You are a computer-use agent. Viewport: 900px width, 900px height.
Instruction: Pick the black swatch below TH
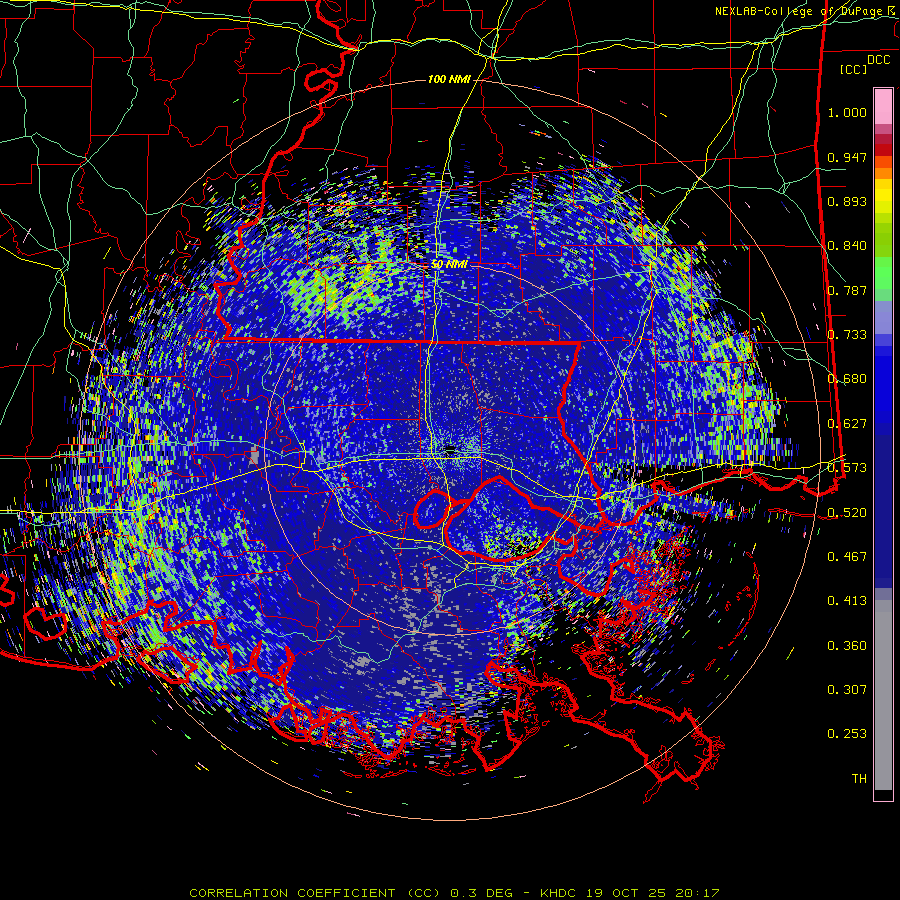click(883, 794)
